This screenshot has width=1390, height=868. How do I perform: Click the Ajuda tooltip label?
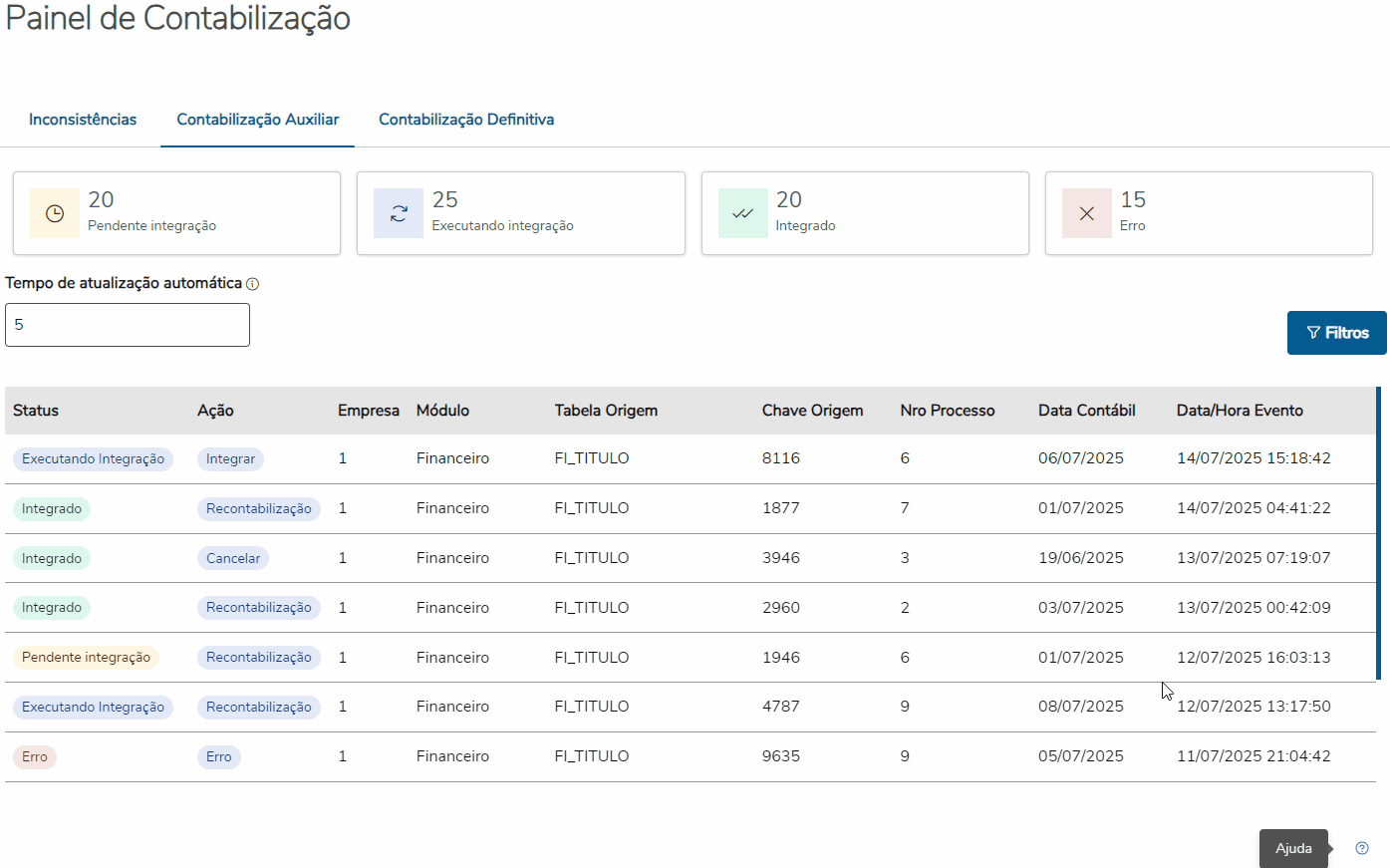[x=1293, y=848]
